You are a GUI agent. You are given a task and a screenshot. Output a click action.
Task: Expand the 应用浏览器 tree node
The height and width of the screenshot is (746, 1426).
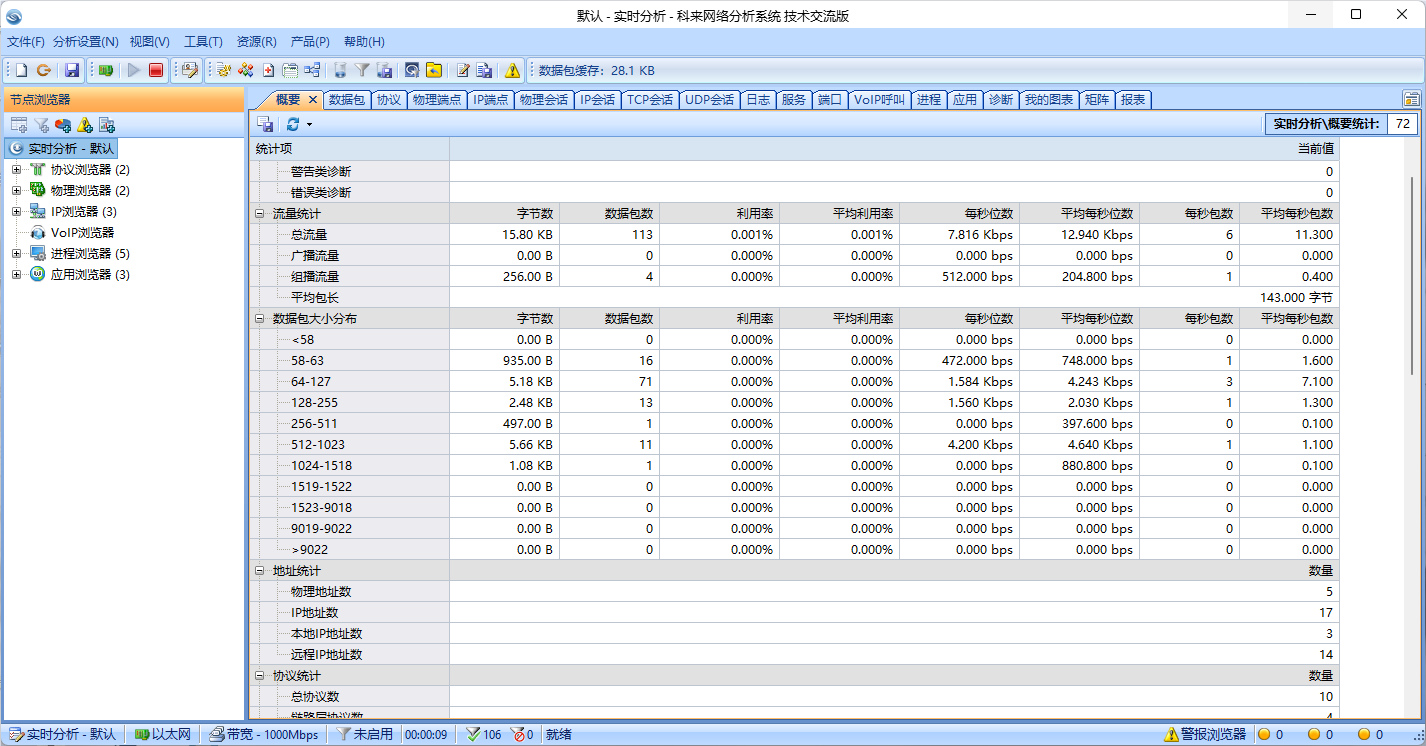(16, 275)
